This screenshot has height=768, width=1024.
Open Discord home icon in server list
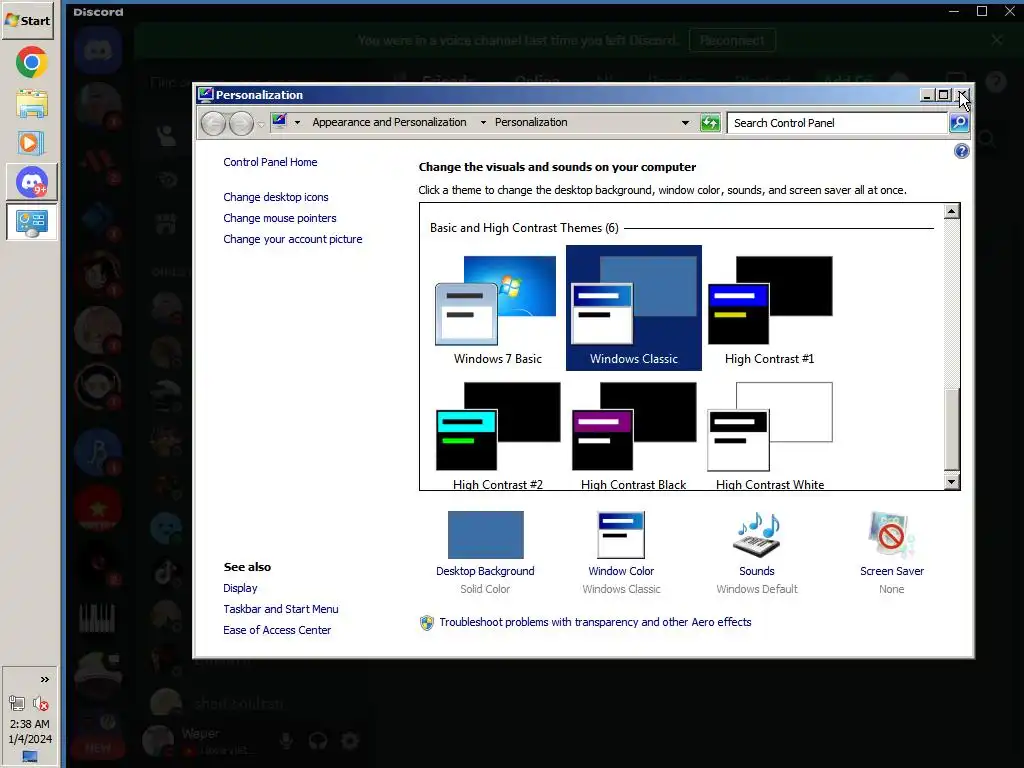pos(98,51)
